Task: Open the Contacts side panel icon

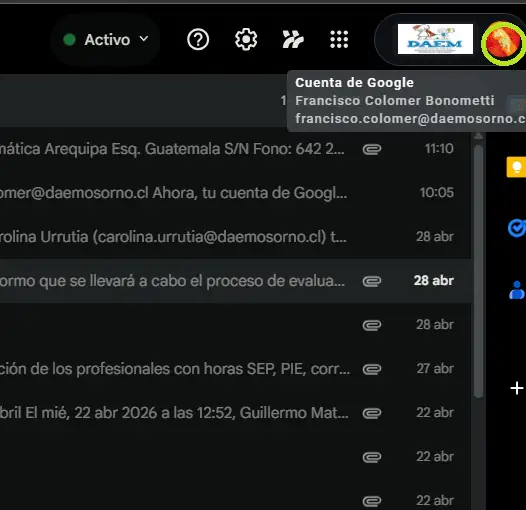Action: point(517,290)
